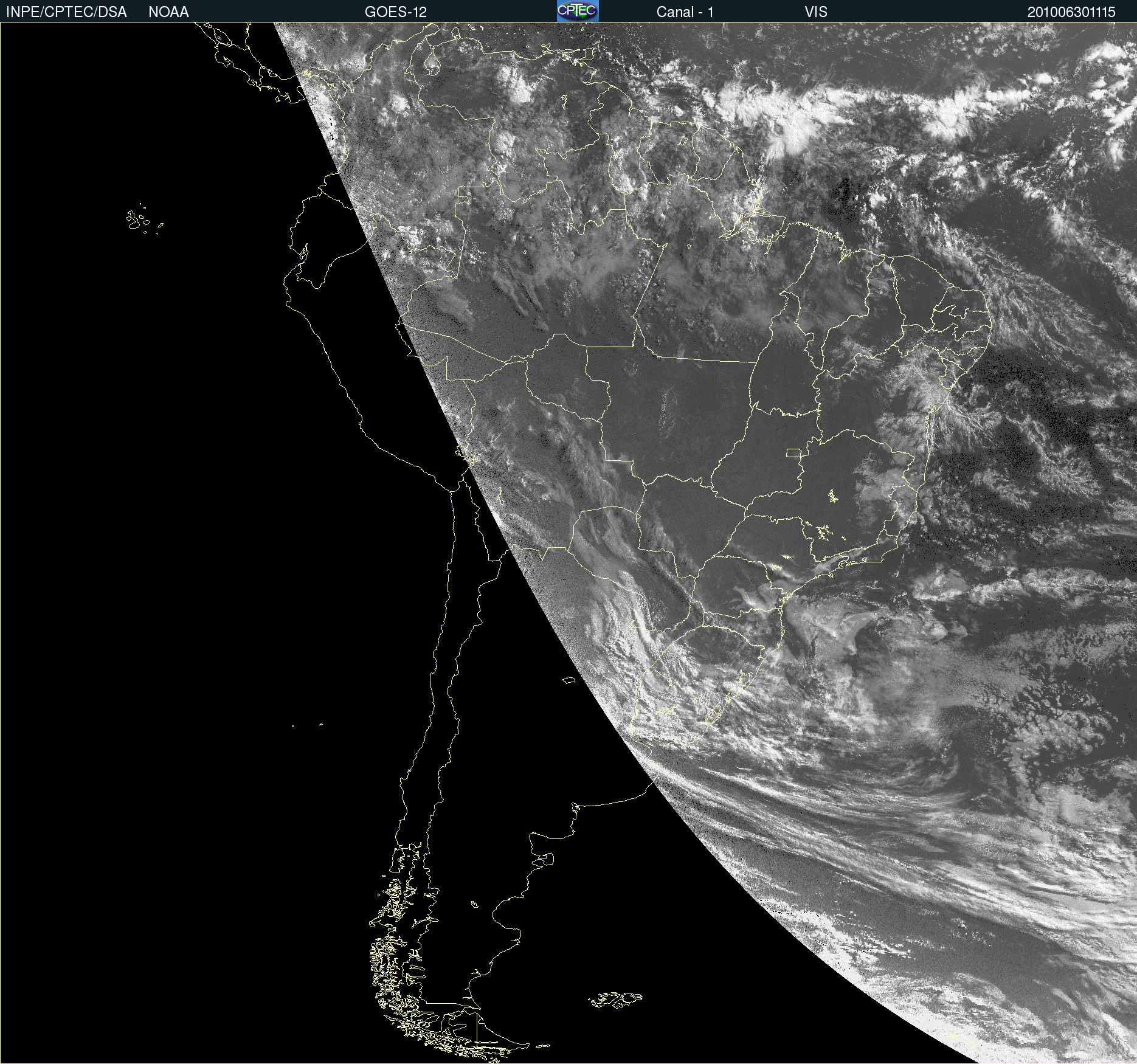Click the INPE/CPTEC/DSA header text
Screen dimensions: 1137x1064
[66, 12]
